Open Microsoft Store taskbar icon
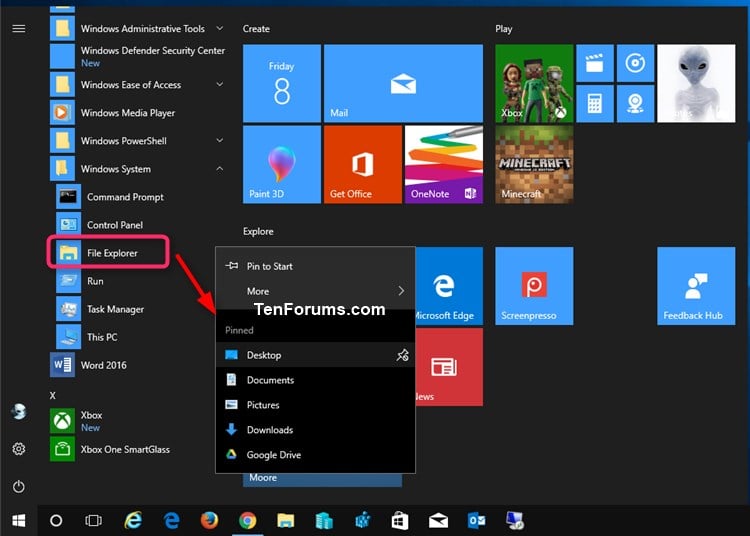Image resolution: width=750 pixels, height=536 pixels. [400, 520]
